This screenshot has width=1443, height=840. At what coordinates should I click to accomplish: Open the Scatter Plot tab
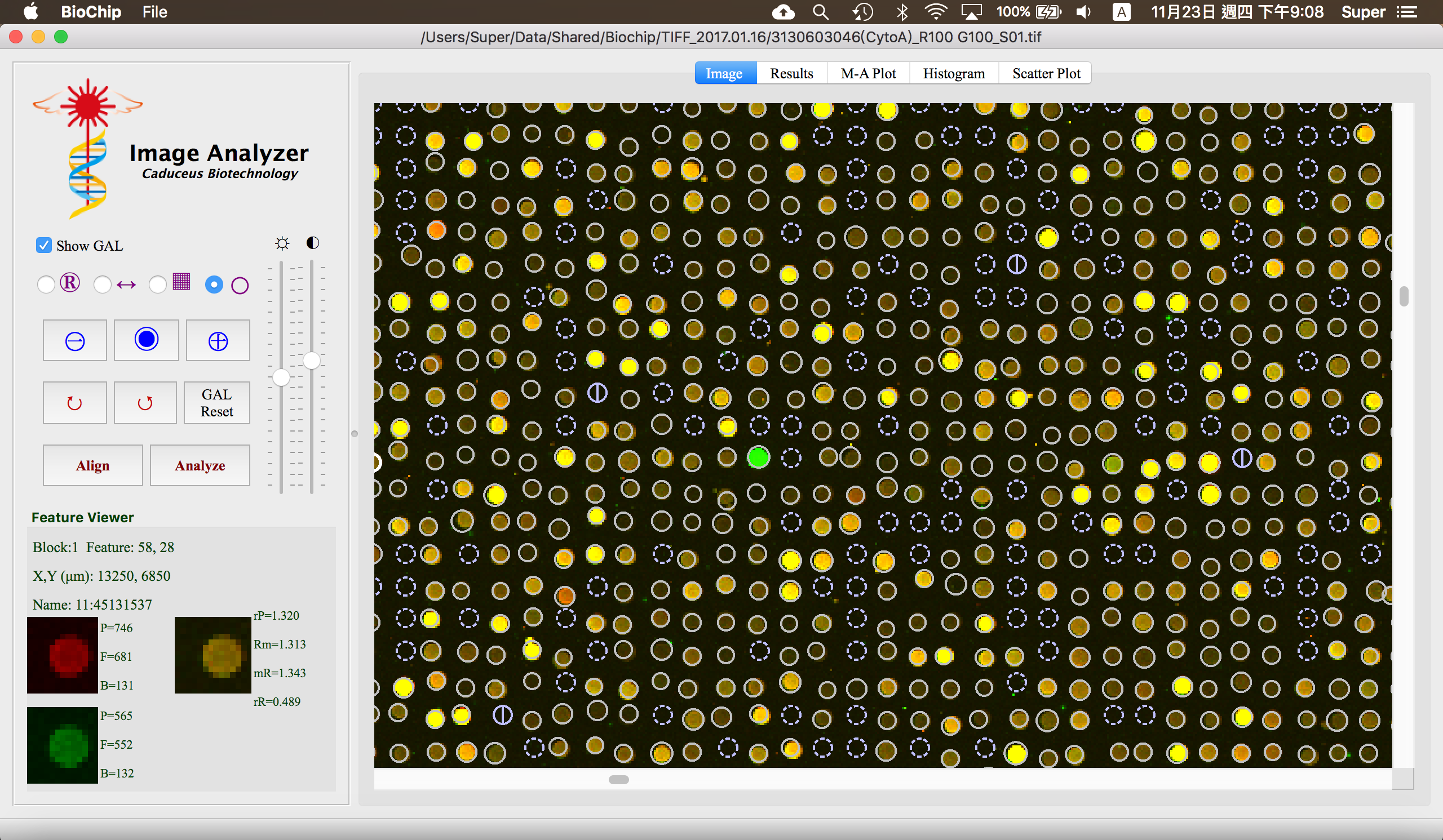(x=1046, y=73)
